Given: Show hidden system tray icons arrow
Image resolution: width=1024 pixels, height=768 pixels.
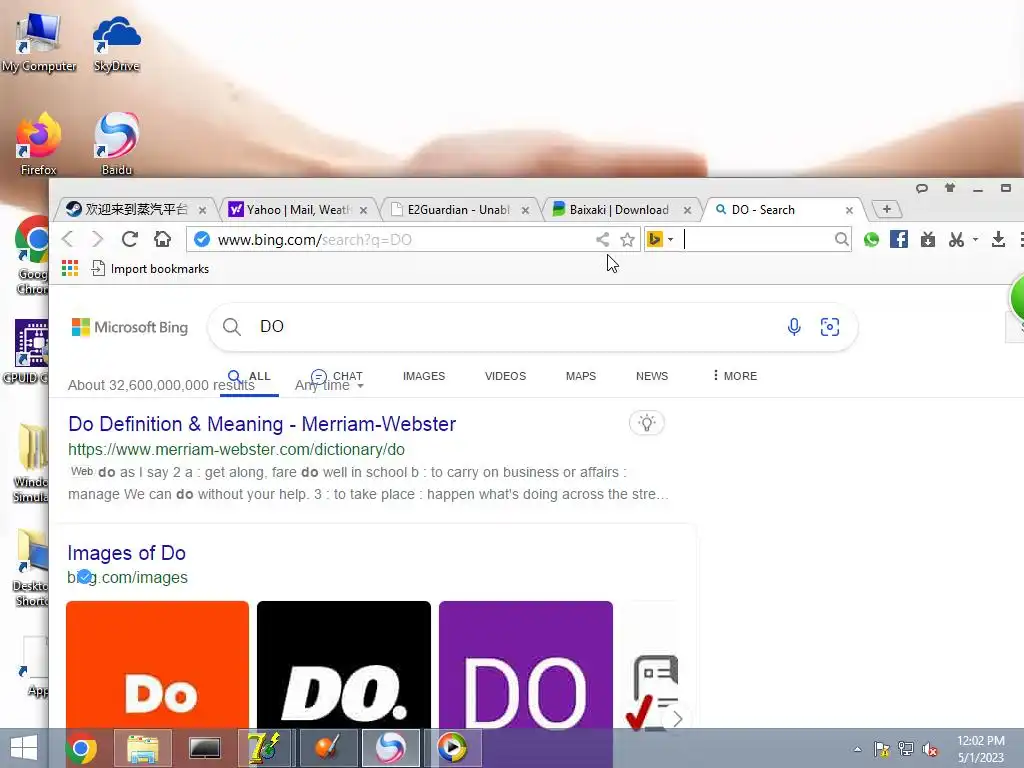Looking at the screenshot, I should tap(857, 749).
